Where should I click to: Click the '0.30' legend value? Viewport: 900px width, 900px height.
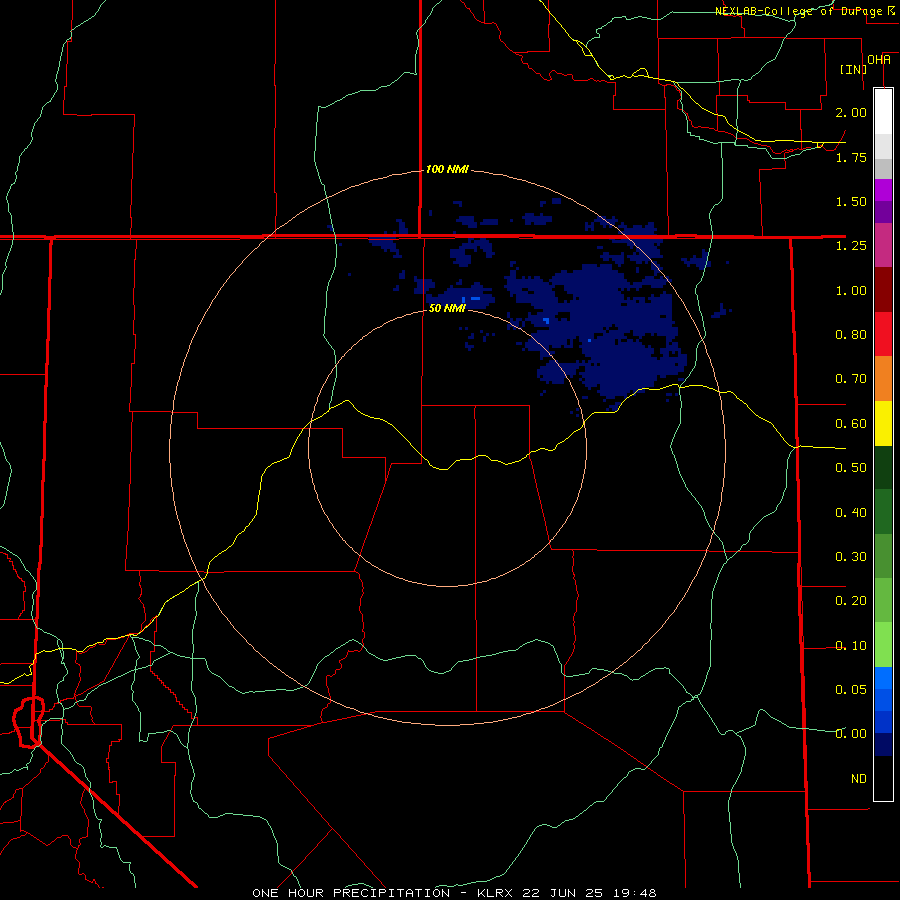[x=851, y=557]
